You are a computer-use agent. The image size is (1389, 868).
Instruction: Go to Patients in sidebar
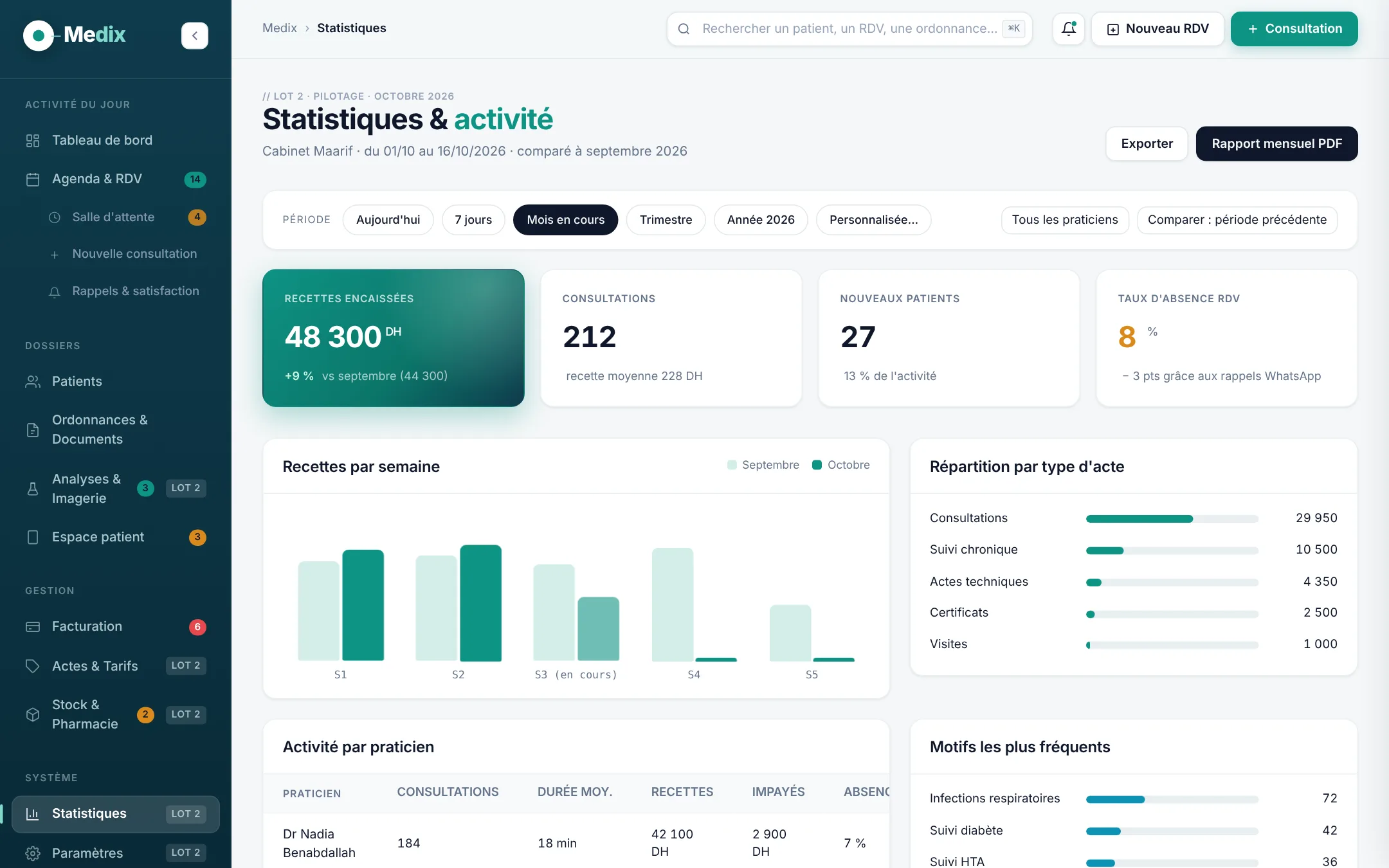(116, 382)
